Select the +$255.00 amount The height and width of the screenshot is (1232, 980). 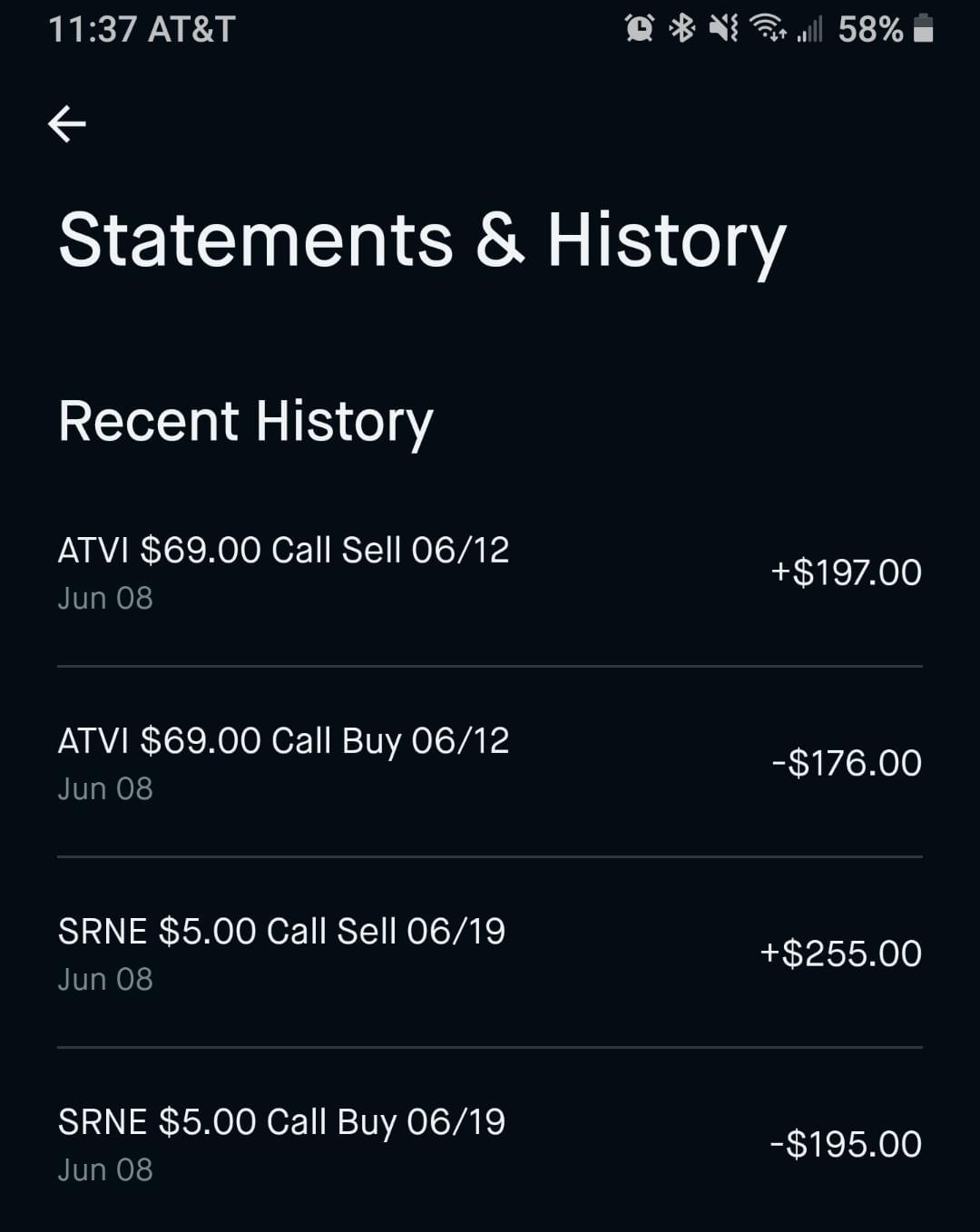pyautogui.click(x=841, y=953)
